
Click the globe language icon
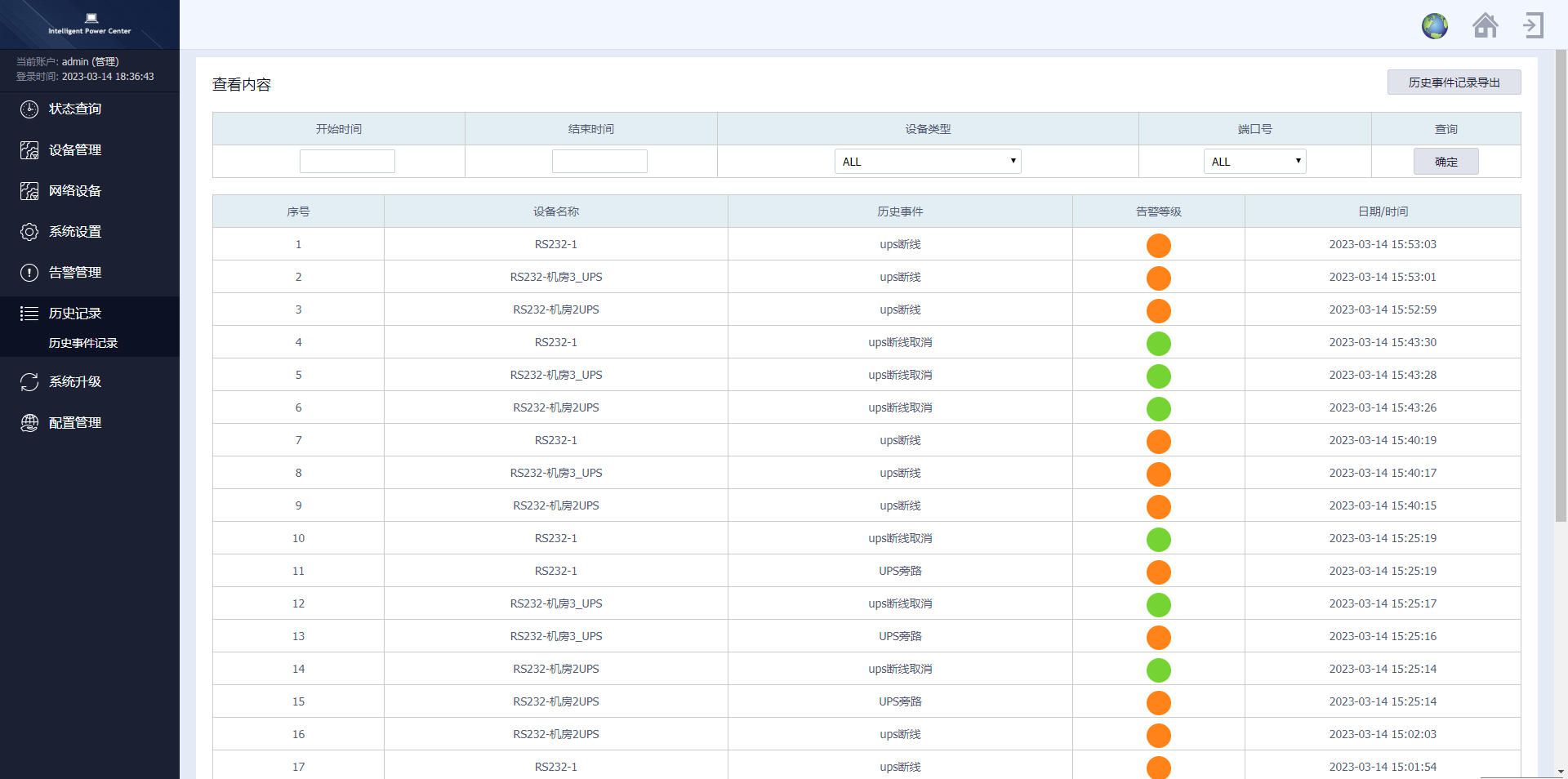coord(1434,26)
